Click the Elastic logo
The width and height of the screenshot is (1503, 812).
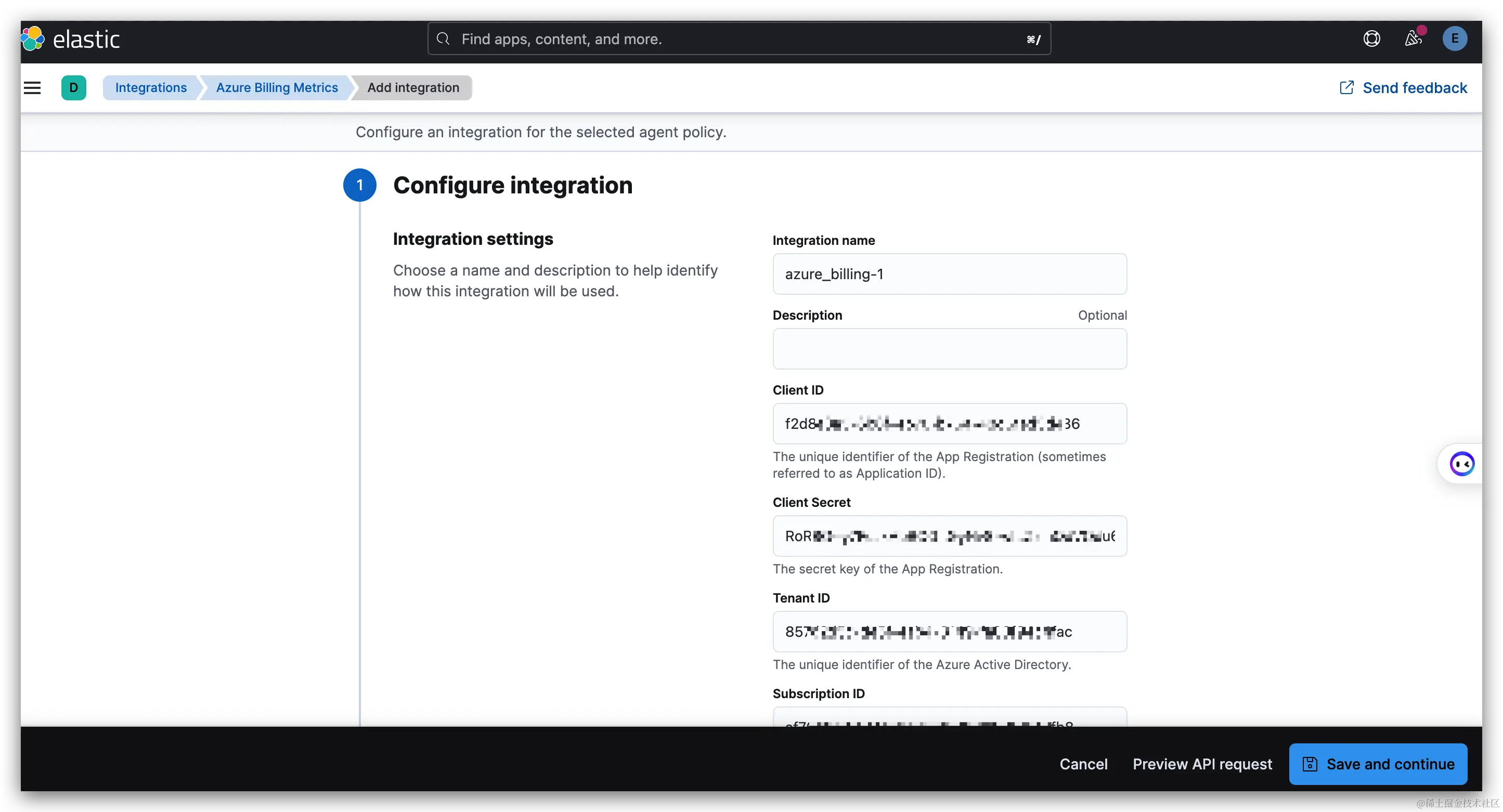(x=70, y=39)
